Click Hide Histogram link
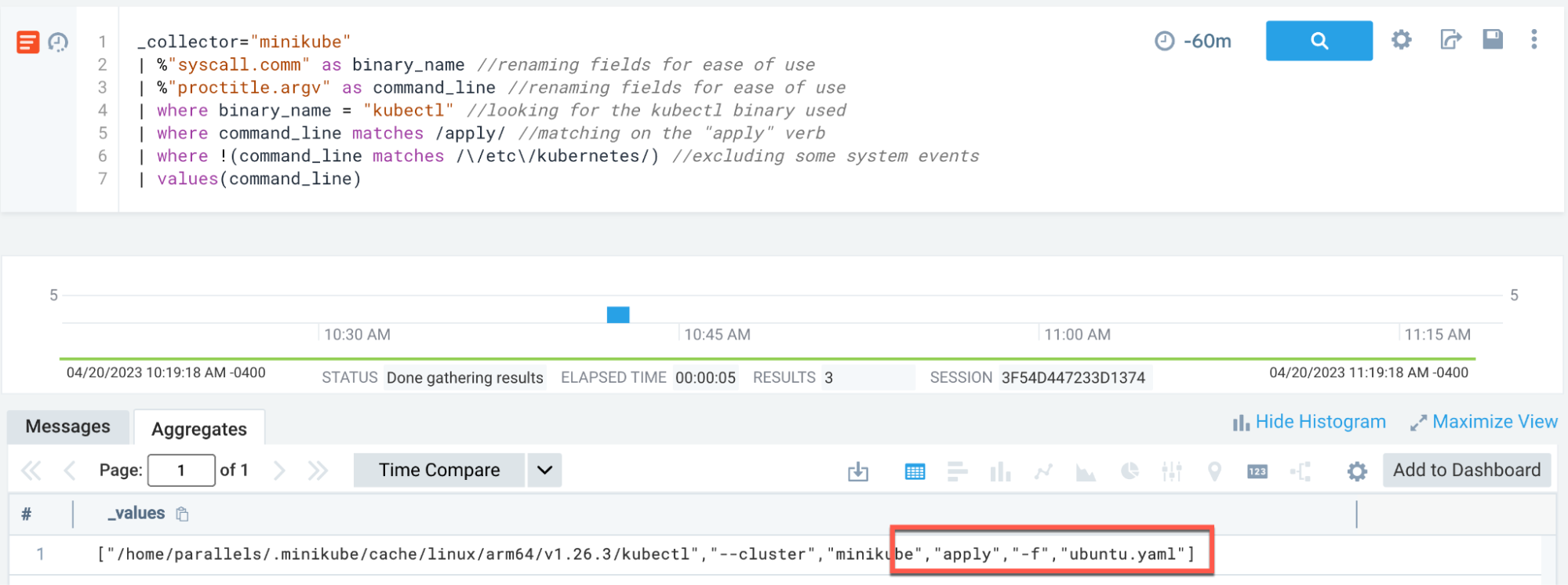The height and width of the screenshot is (585, 1568). 1309,422
